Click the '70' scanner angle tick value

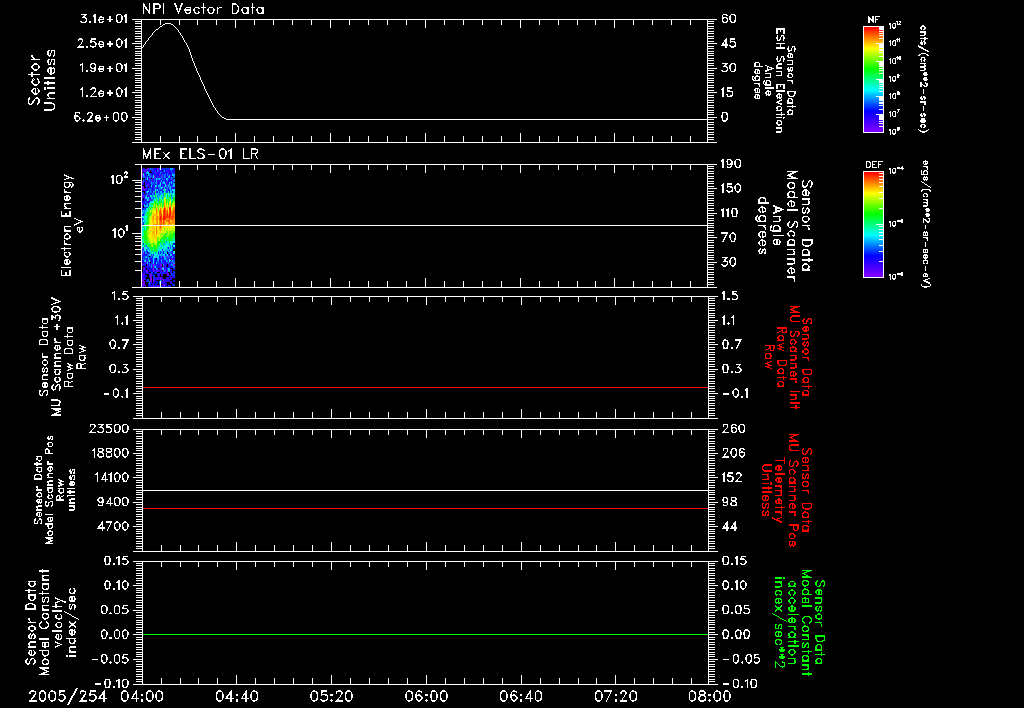tap(729, 238)
